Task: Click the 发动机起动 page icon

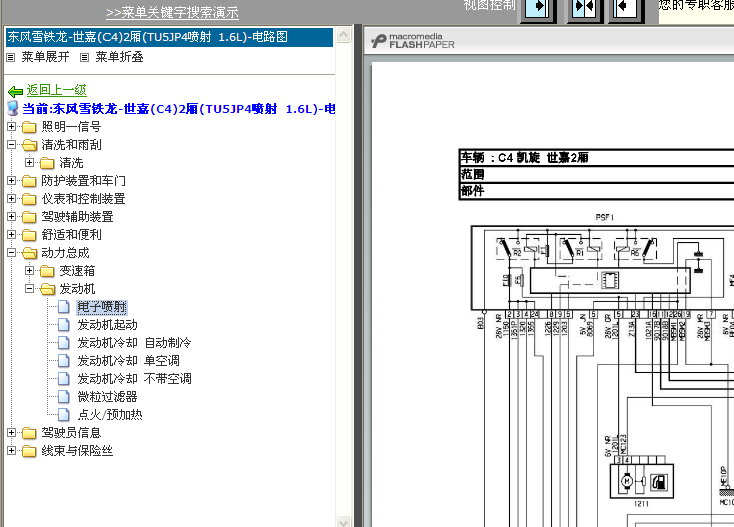Action: pos(64,325)
